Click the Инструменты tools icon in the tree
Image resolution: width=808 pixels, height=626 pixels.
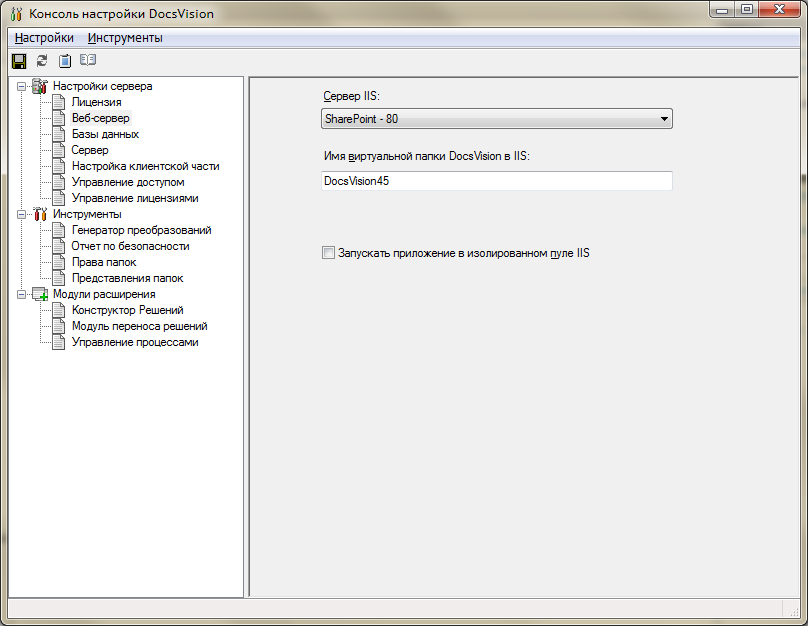[x=38, y=214]
